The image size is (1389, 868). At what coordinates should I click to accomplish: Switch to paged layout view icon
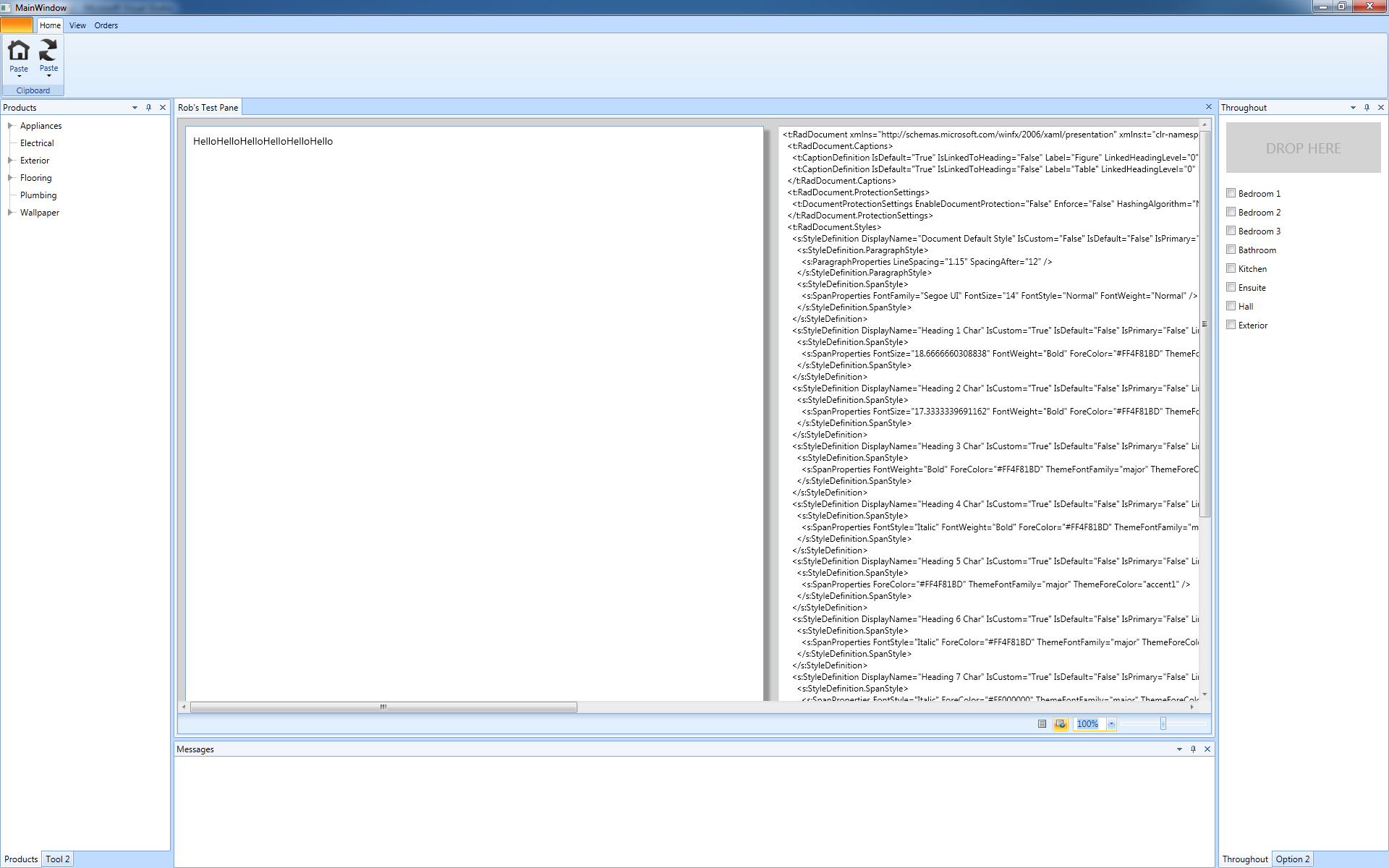[x=1042, y=724]
